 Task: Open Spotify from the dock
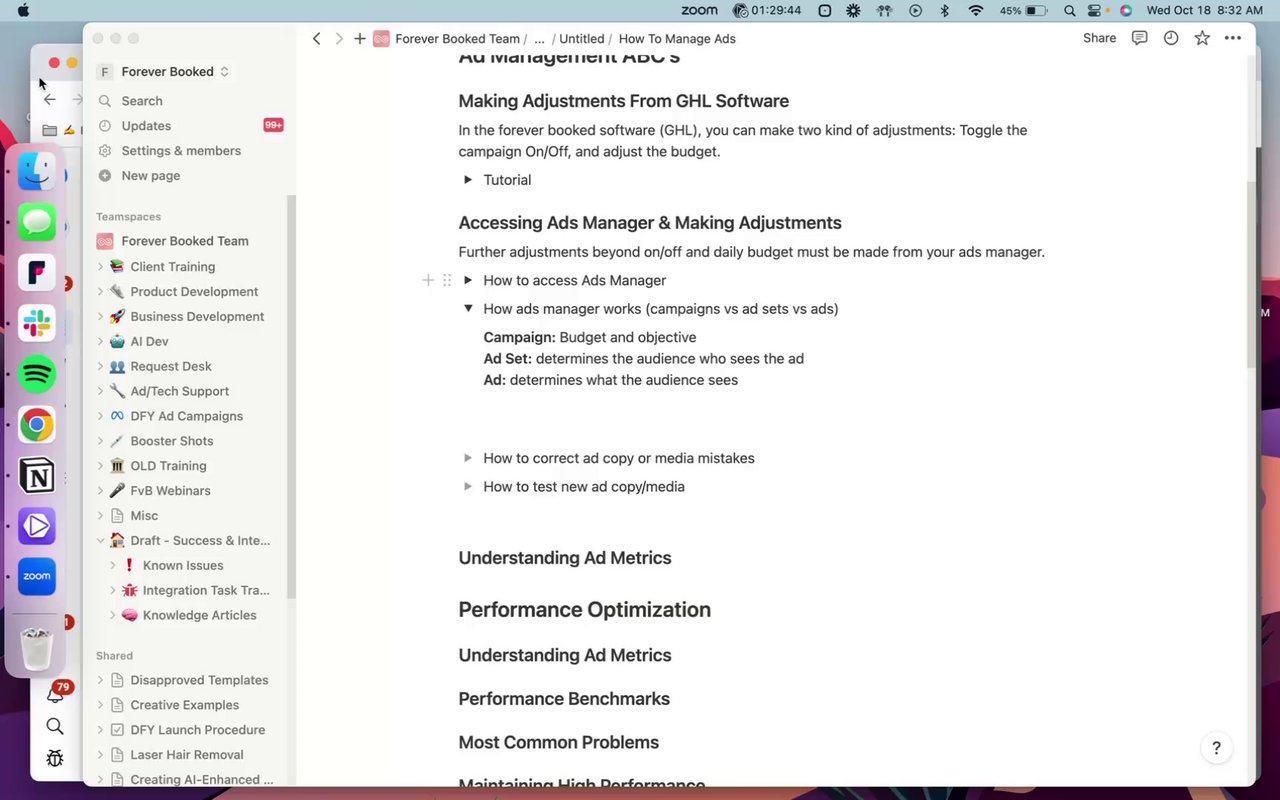point(37,374)
